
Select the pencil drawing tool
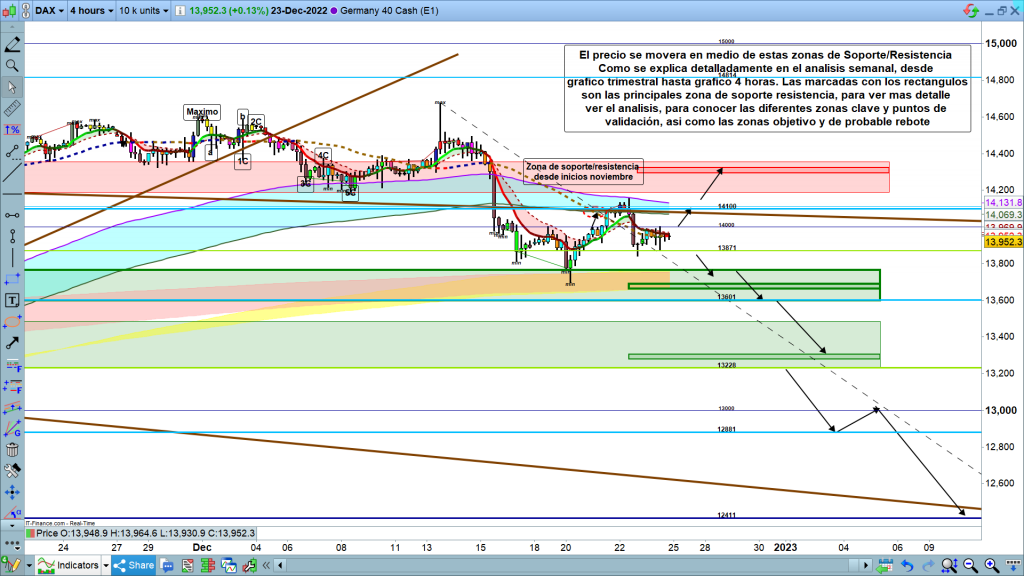pyautogui.click(x=12, y=46)
